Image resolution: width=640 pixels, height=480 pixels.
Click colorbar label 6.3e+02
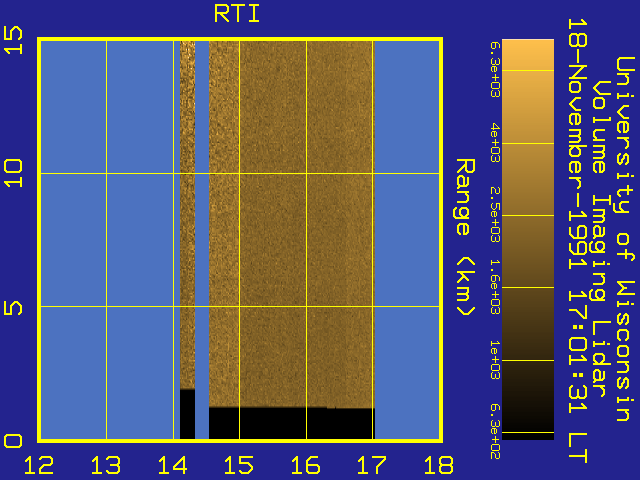tap(495, 432)
